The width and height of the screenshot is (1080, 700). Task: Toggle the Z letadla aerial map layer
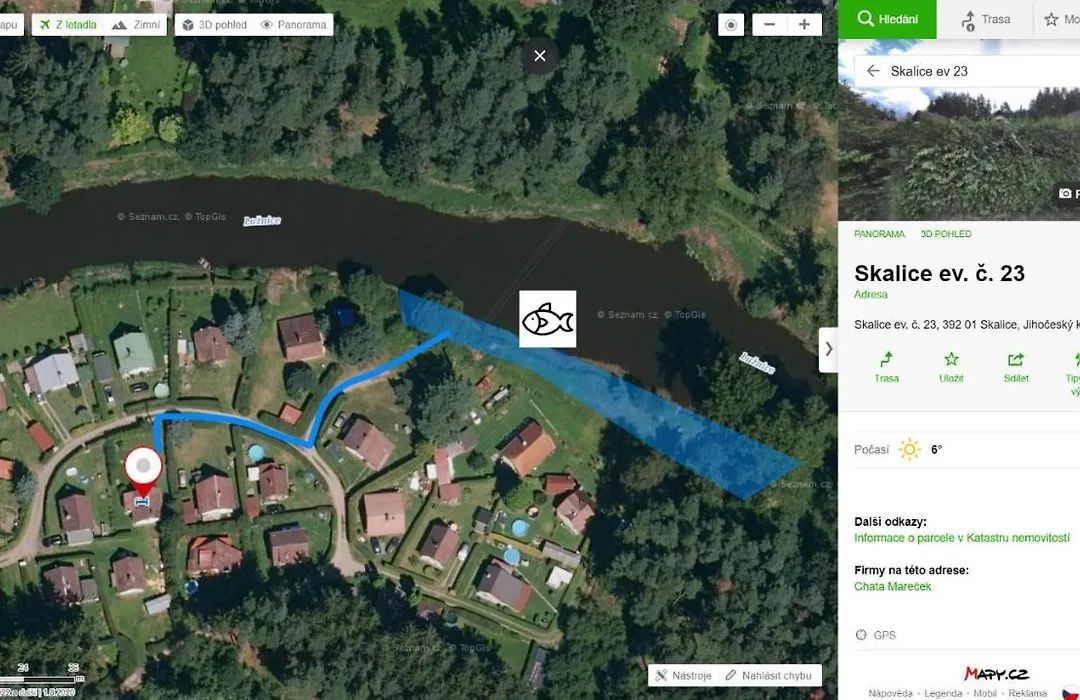click(68, 25)
